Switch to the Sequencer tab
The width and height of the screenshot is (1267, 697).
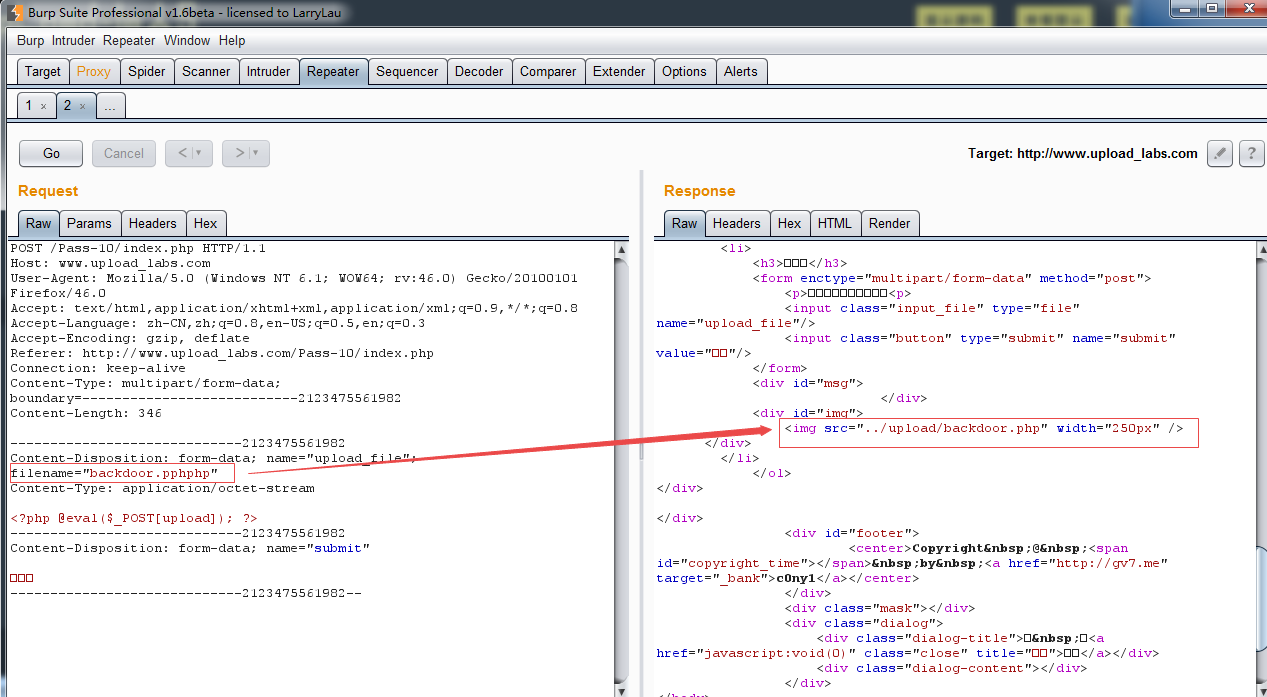[x=407, y=72]
